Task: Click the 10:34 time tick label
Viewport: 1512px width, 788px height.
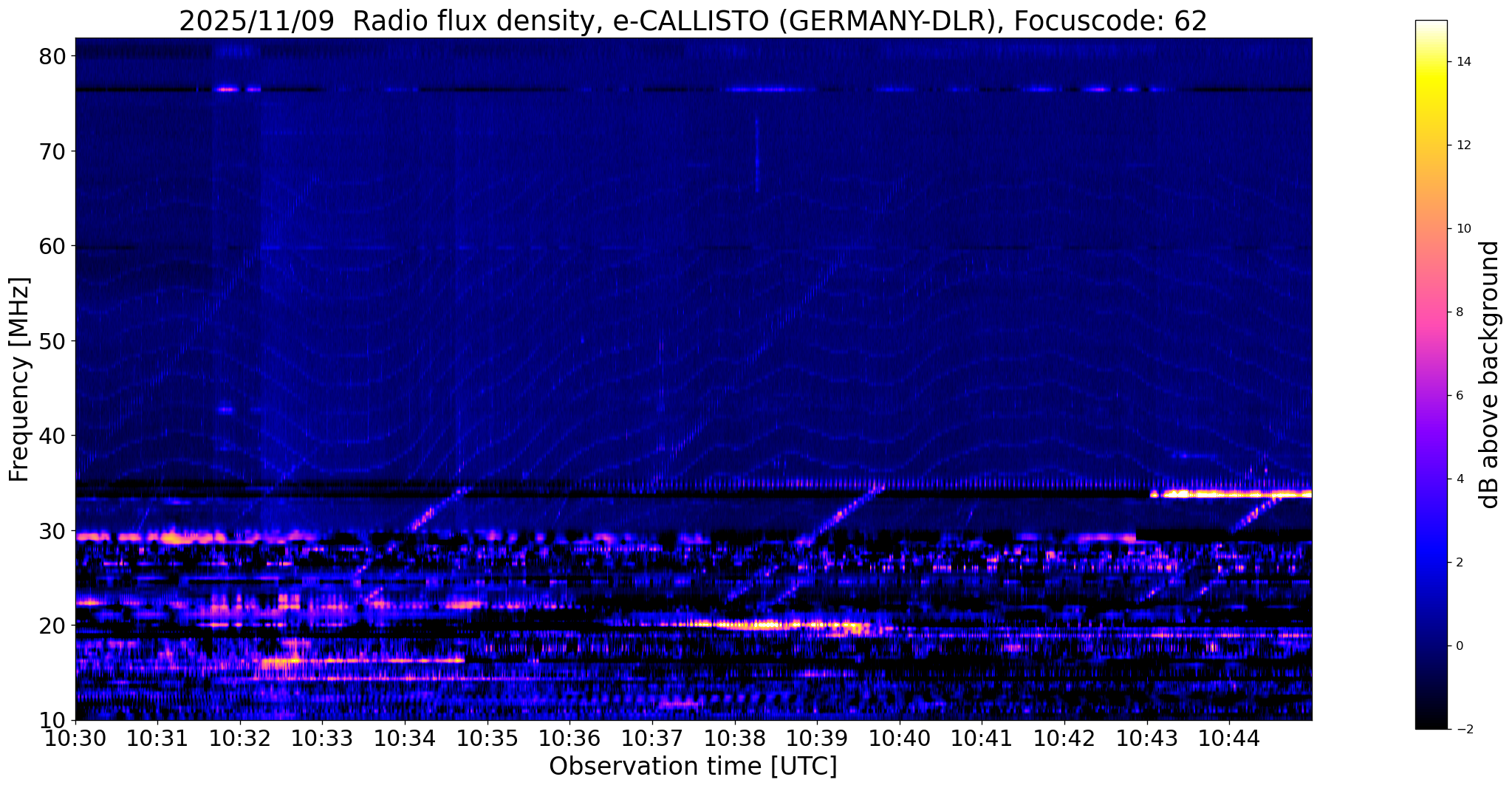Action: click(x=405, y=738)
